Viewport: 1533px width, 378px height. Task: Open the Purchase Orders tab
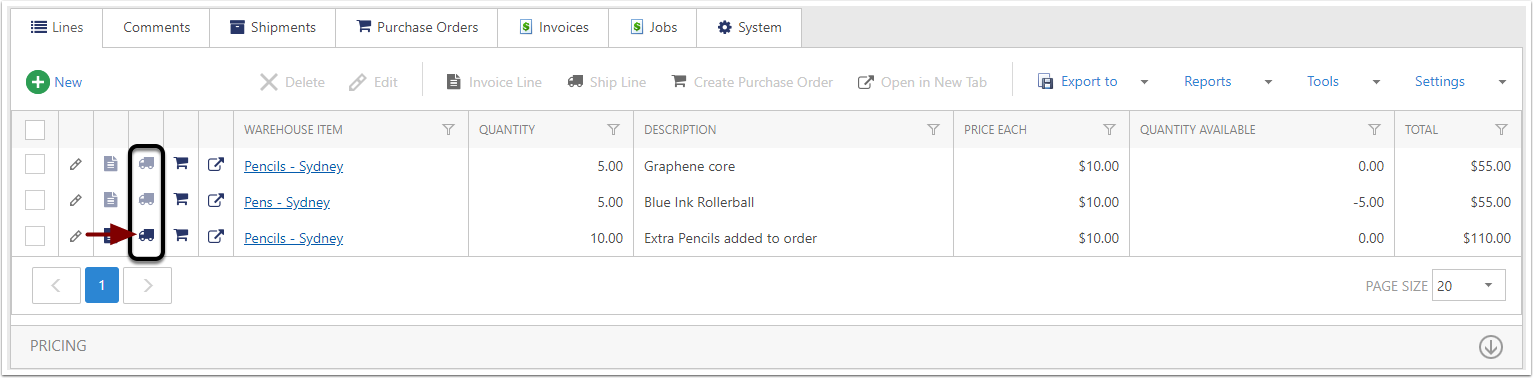tap(417, 27)
